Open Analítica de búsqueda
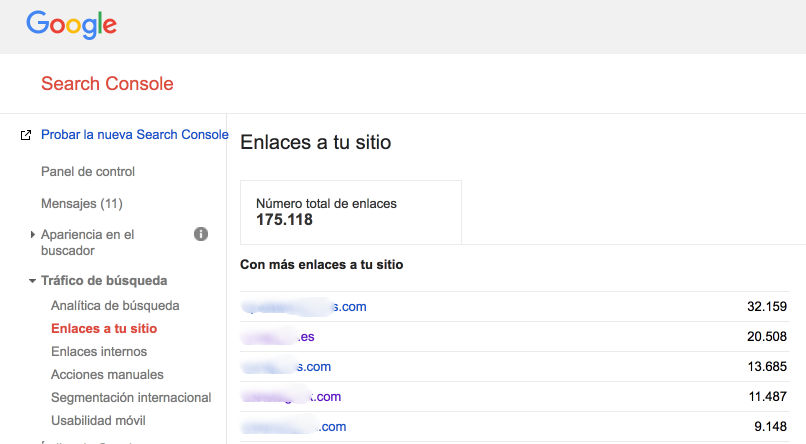 click(115, 306)
